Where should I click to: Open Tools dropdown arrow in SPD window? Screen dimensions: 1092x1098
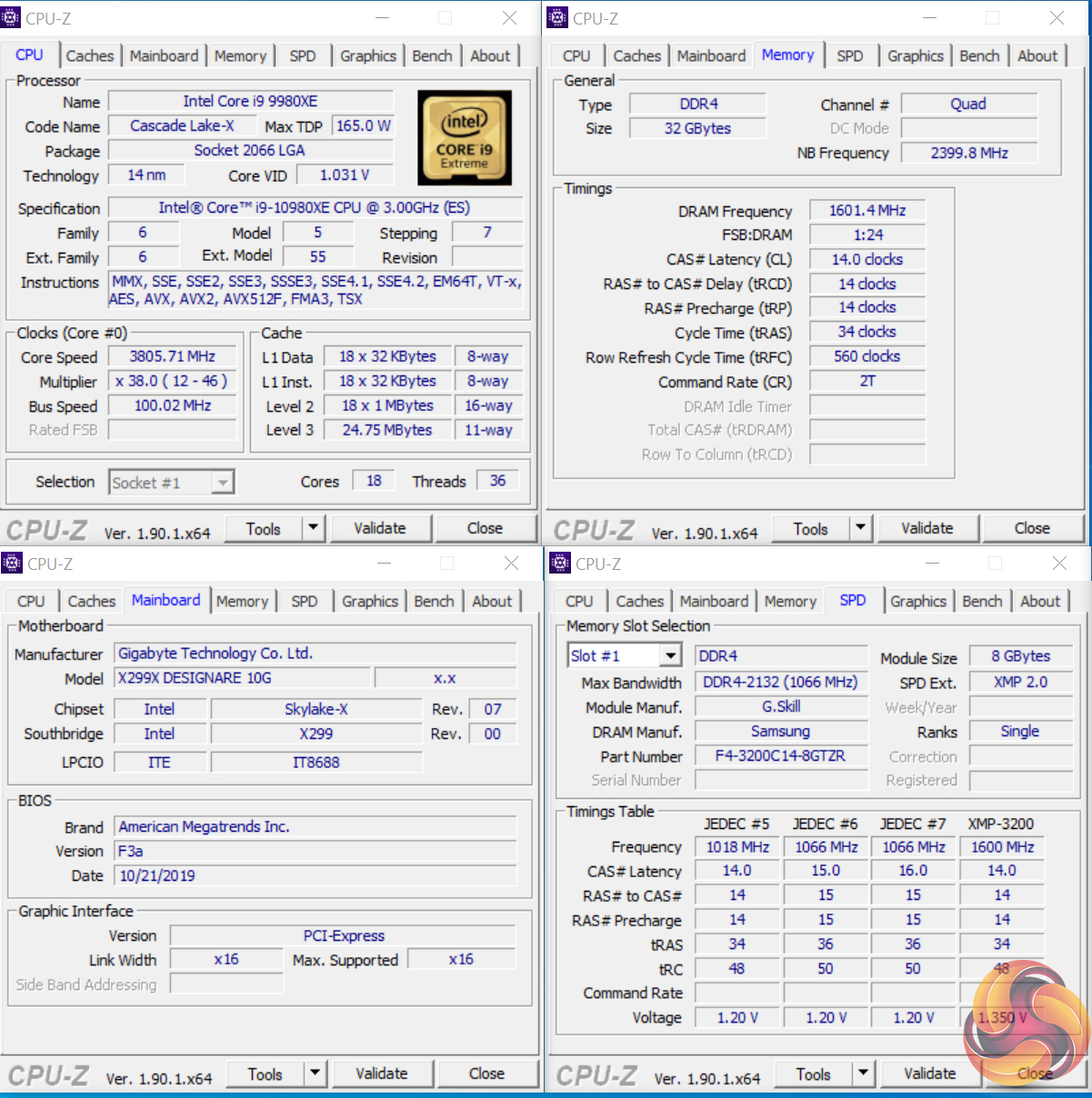point(863,1073)
